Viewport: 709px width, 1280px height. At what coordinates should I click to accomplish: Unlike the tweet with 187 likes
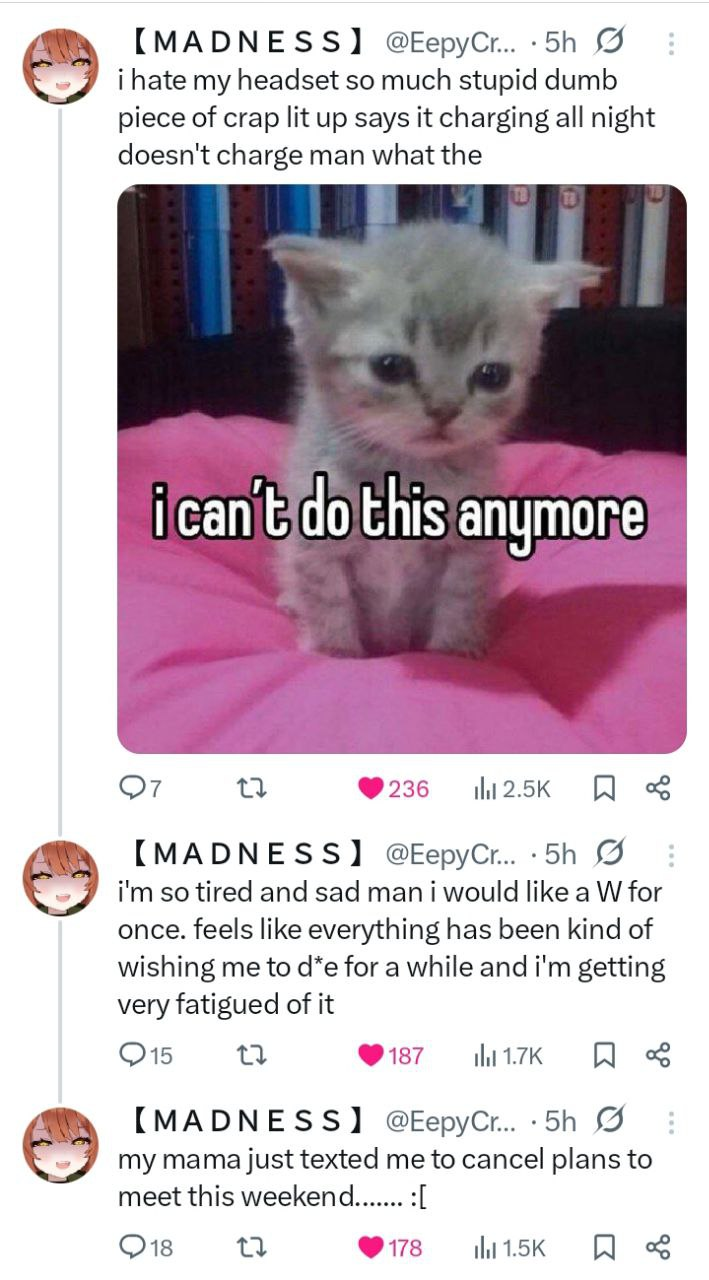click(x=371, y=1055)
